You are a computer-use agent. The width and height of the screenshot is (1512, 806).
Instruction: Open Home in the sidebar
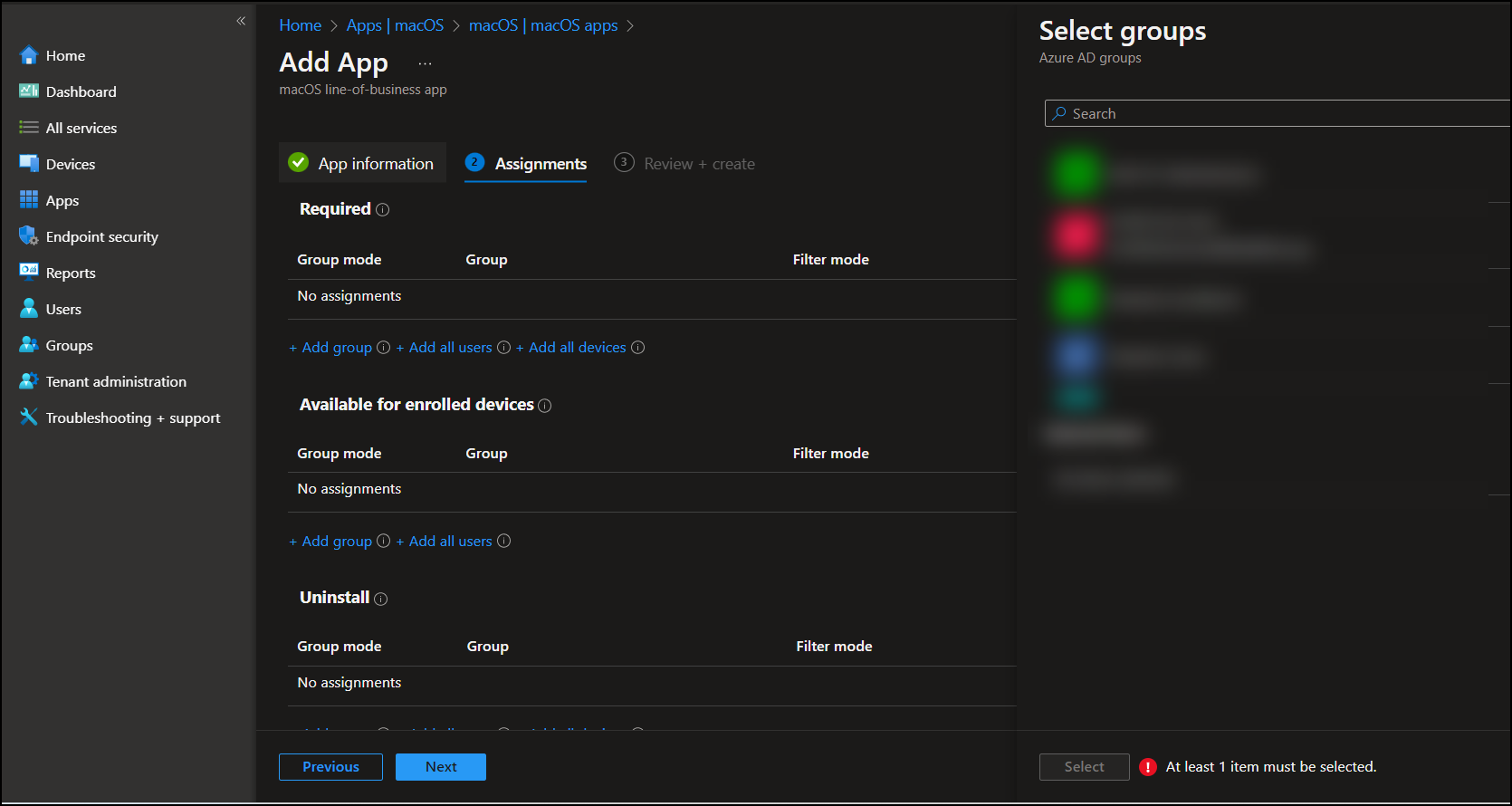pyautogui.click(x=65, y=55)
